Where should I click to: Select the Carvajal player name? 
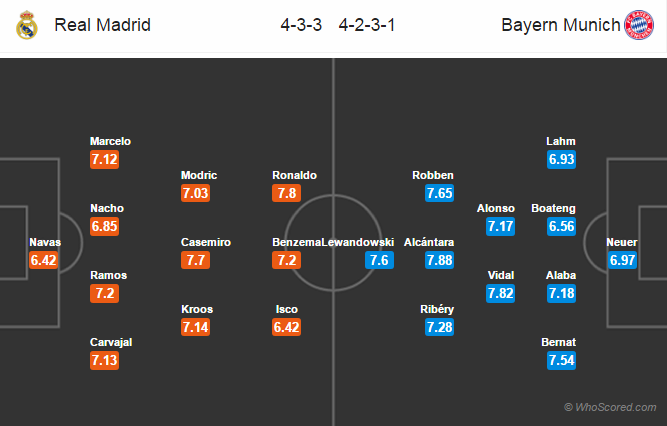point(111,342)
